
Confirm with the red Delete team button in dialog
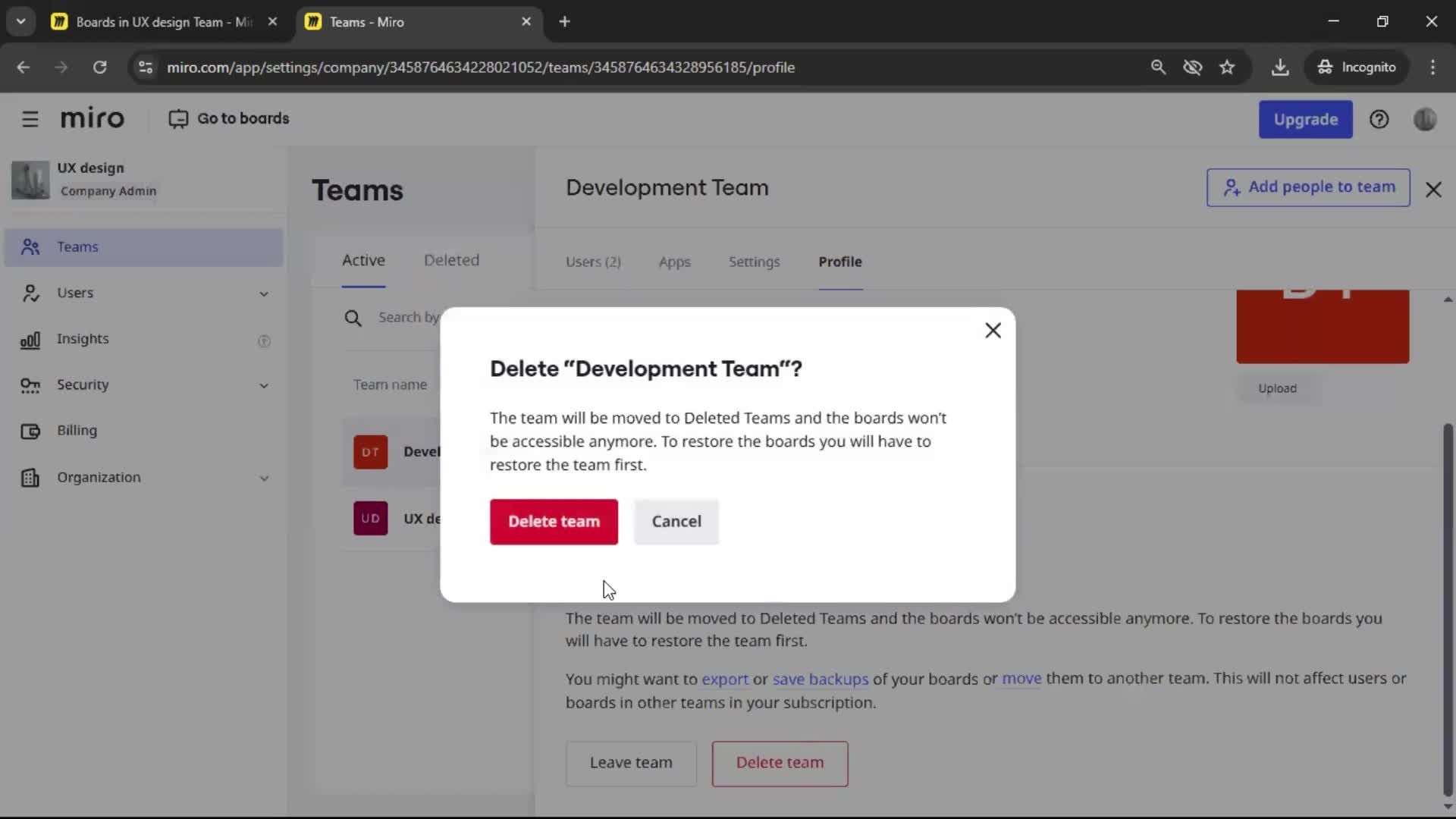pyautogui.click(x=554, y=522)
